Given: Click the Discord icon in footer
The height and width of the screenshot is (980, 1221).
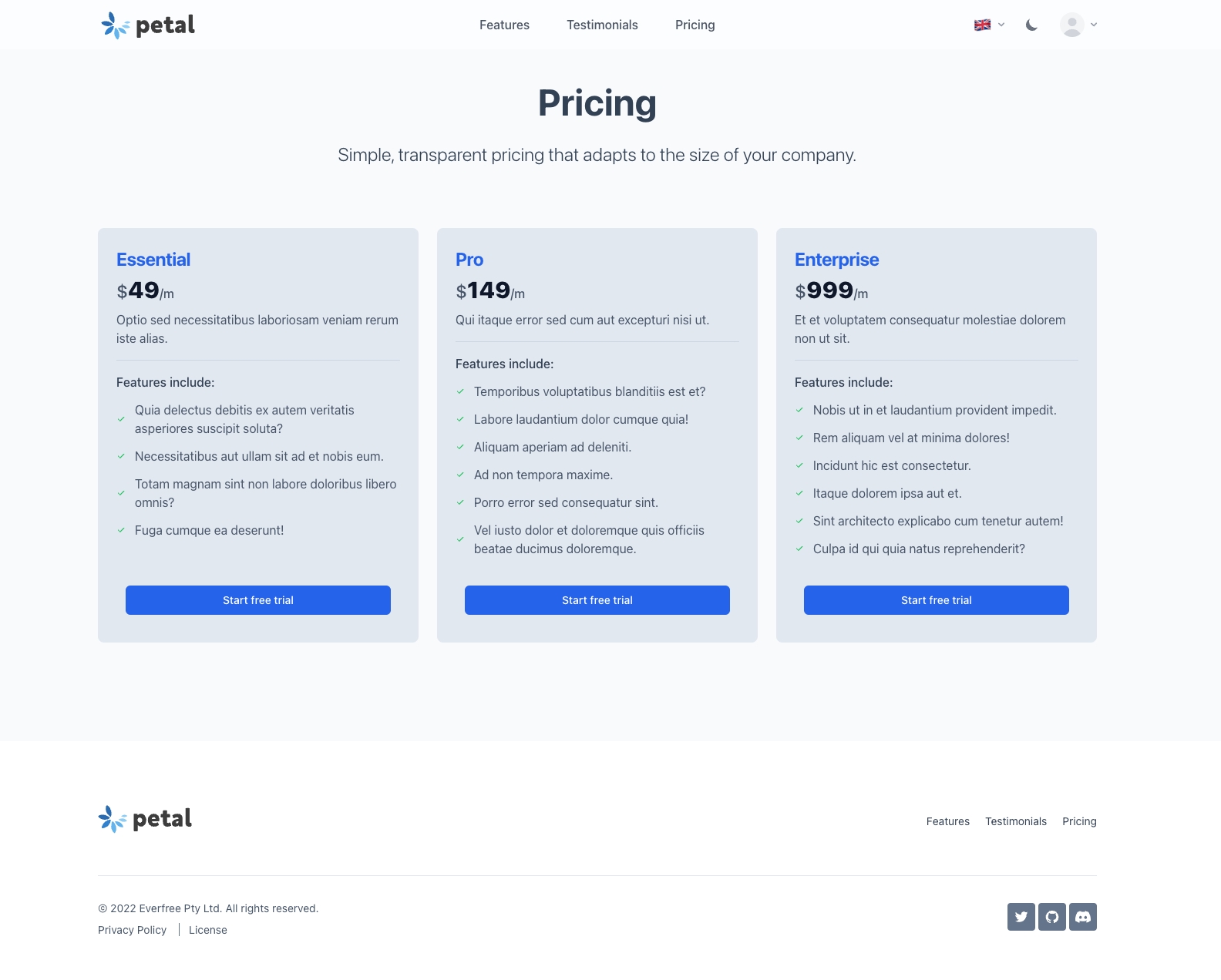Looking at the screenshot, I should 1083,917.
